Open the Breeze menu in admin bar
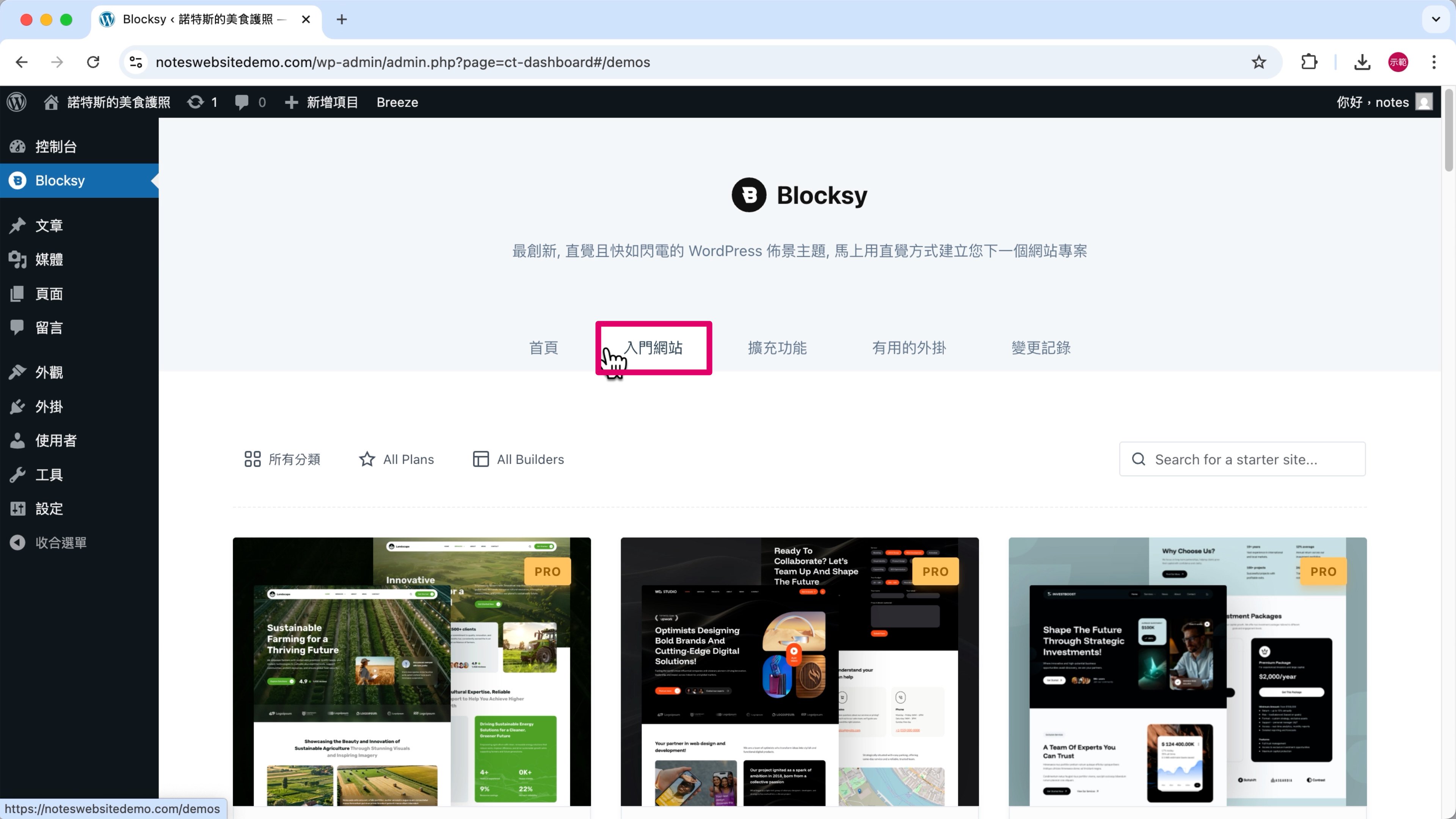 click(x=397, y=102)
